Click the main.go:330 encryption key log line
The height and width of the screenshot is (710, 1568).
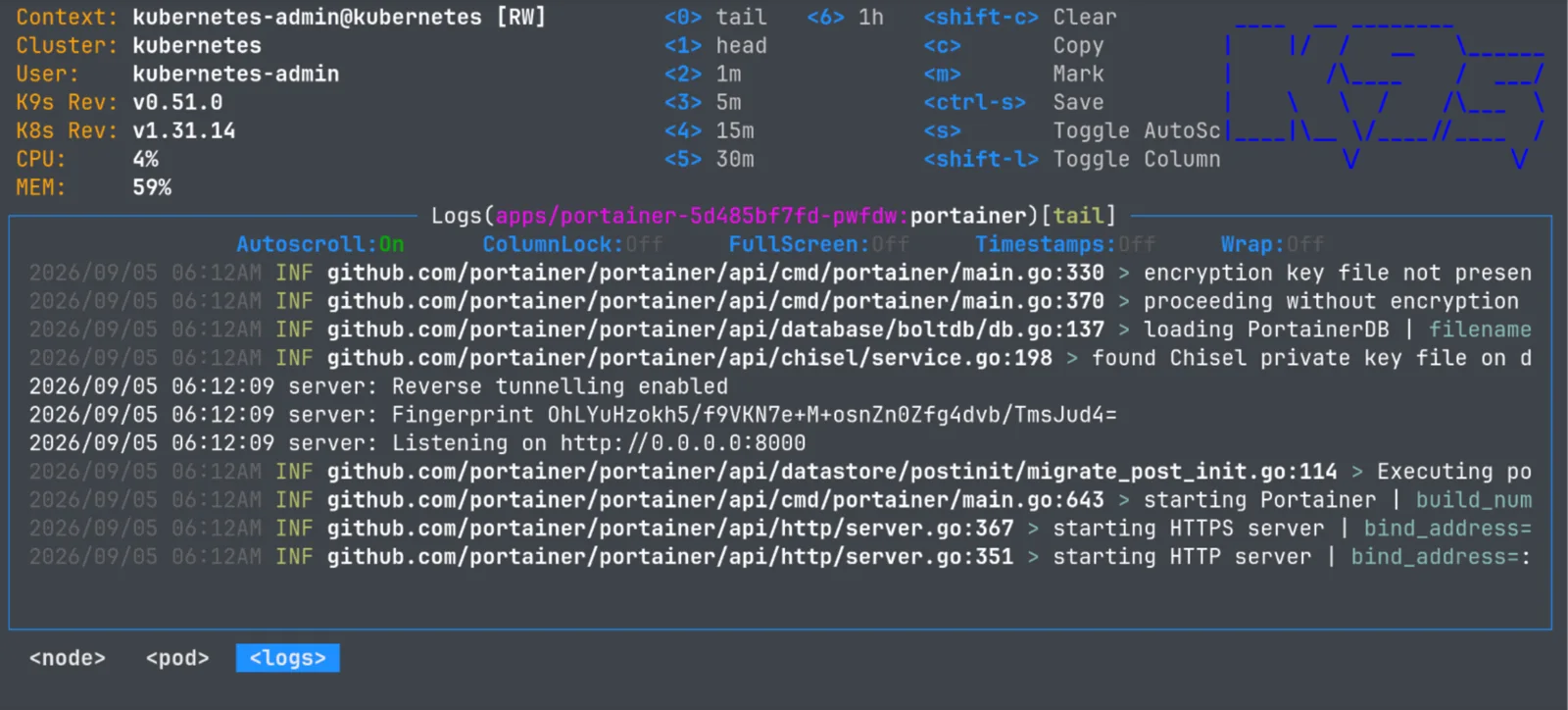tap(780, 273)
